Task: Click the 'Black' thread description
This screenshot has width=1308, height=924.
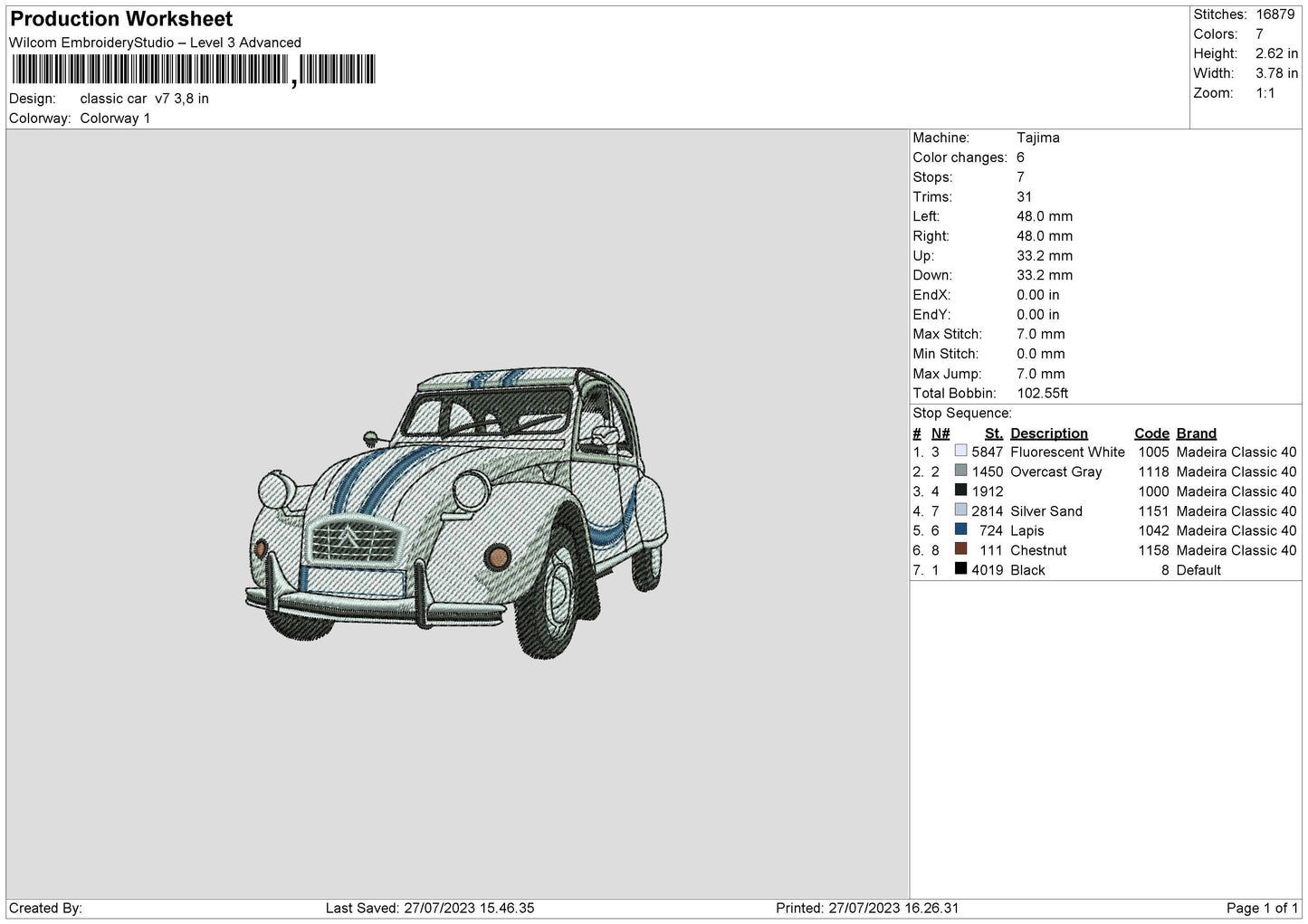Action: tap(1027, 570)
